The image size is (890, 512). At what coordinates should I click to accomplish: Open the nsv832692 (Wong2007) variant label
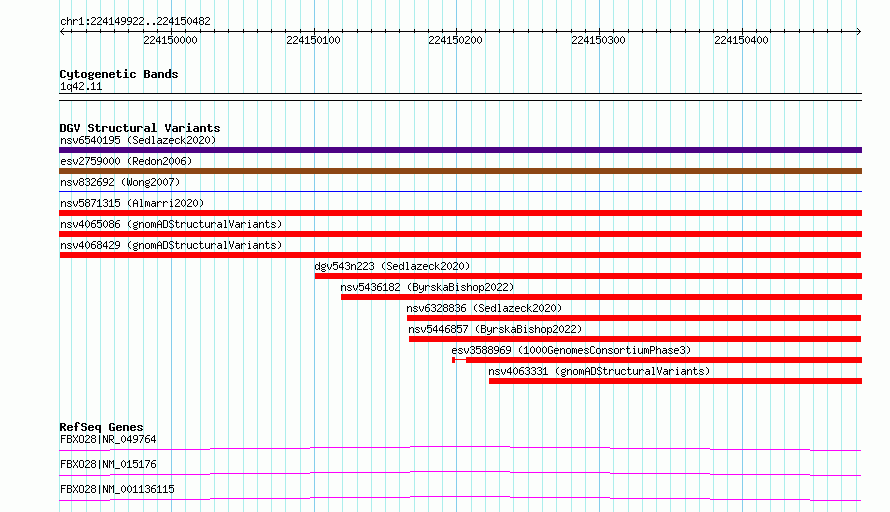[x=120, y=182]
